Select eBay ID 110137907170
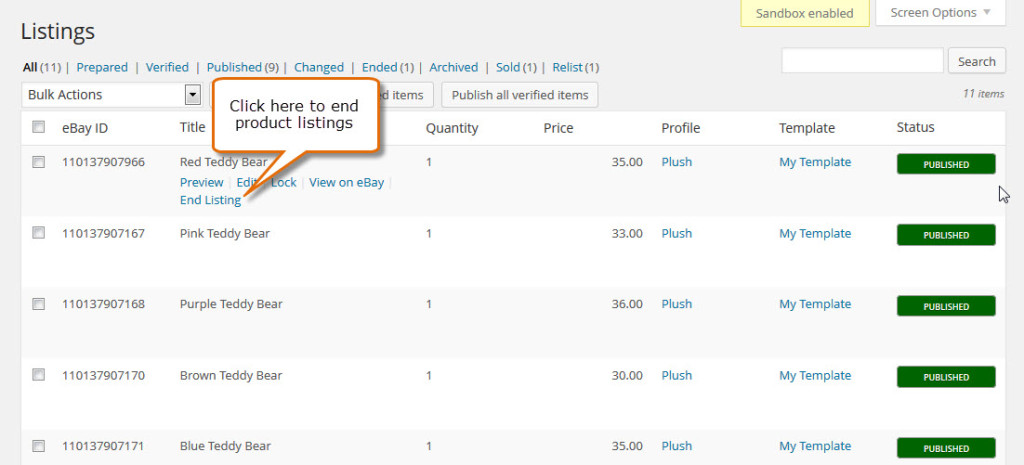This screenshot has height=465, width=1024. pyautogui.click(x=103, y=375)
